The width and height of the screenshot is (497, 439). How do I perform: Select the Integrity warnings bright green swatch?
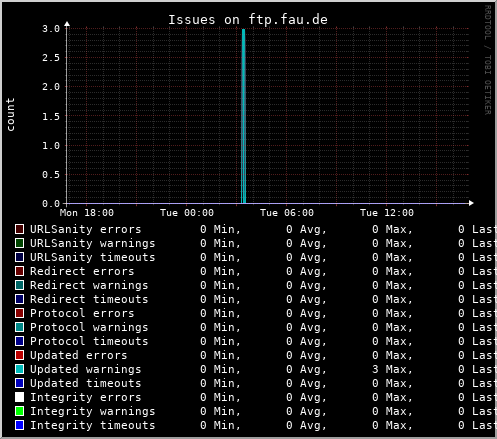[x=19, y=411]
